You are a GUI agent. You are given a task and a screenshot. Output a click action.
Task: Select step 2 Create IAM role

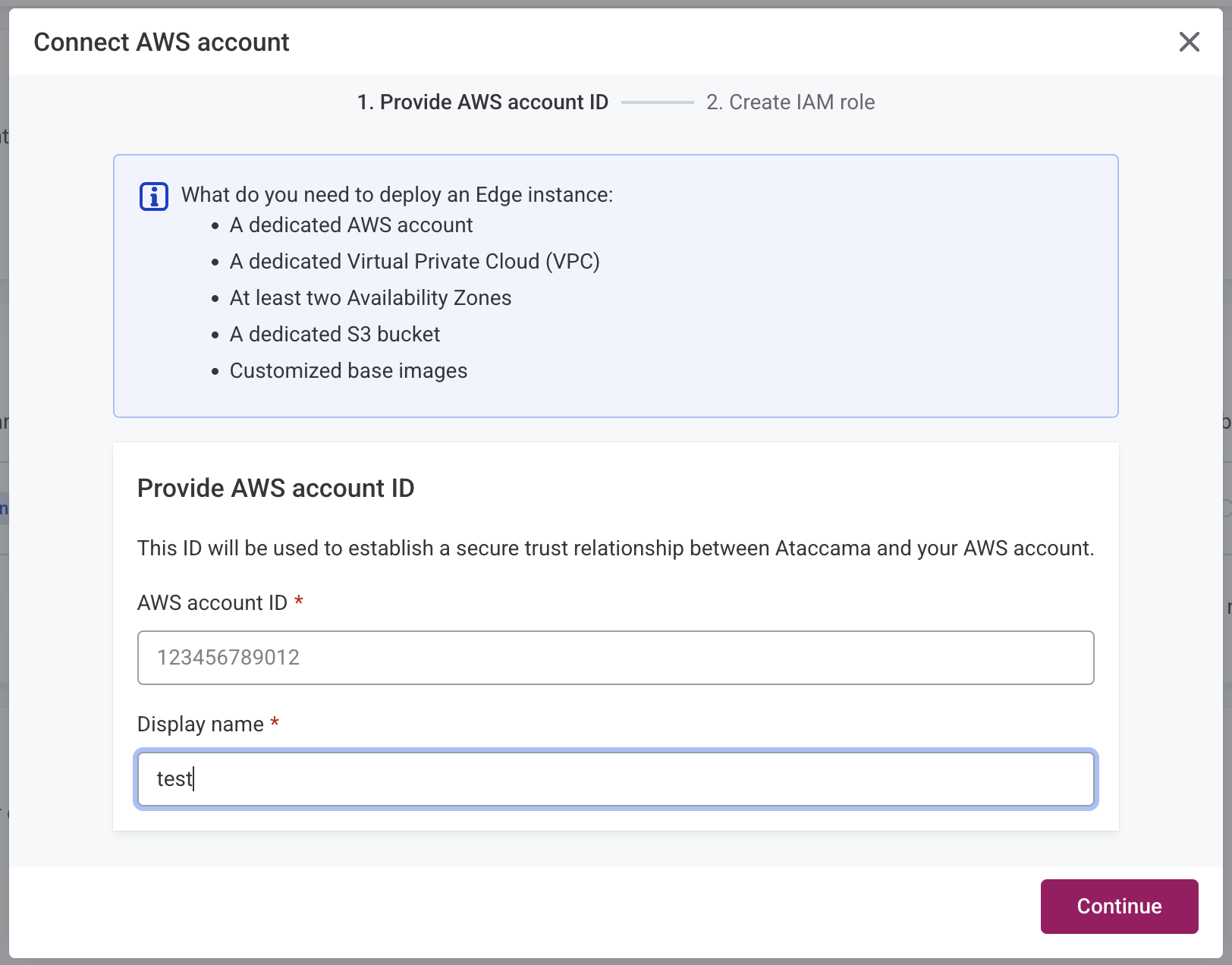click(790, 102)
